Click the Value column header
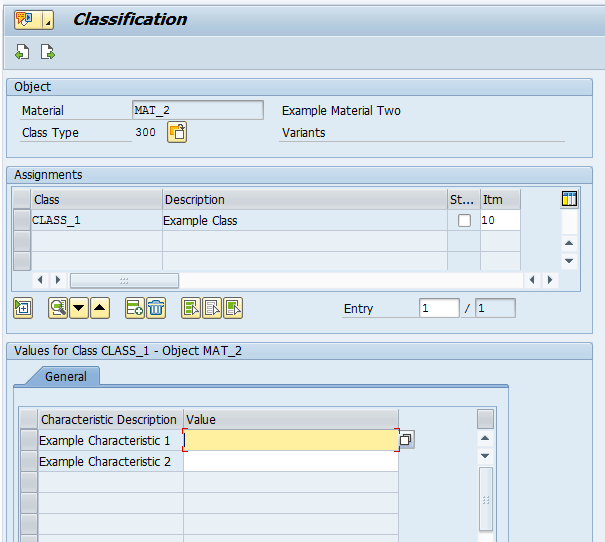This screenshot has width=605, height=542. pos(291,419)
